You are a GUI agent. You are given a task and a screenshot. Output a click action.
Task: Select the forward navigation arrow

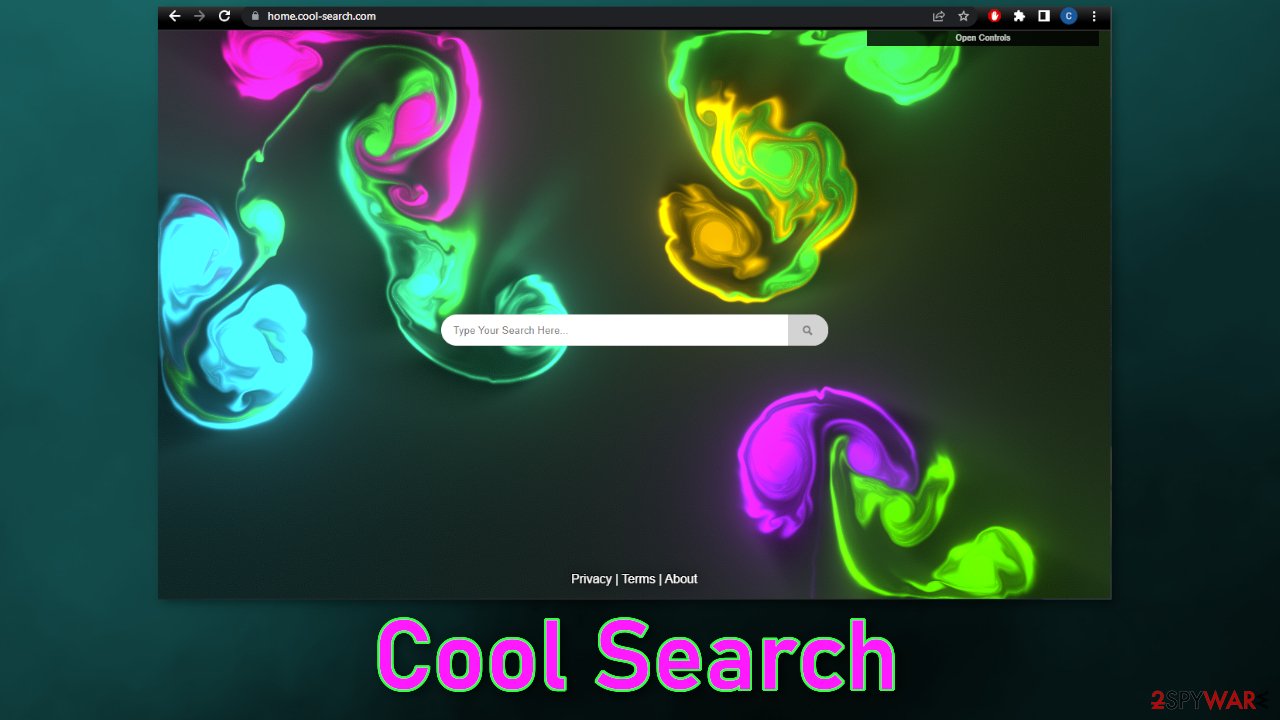point(199,16)
